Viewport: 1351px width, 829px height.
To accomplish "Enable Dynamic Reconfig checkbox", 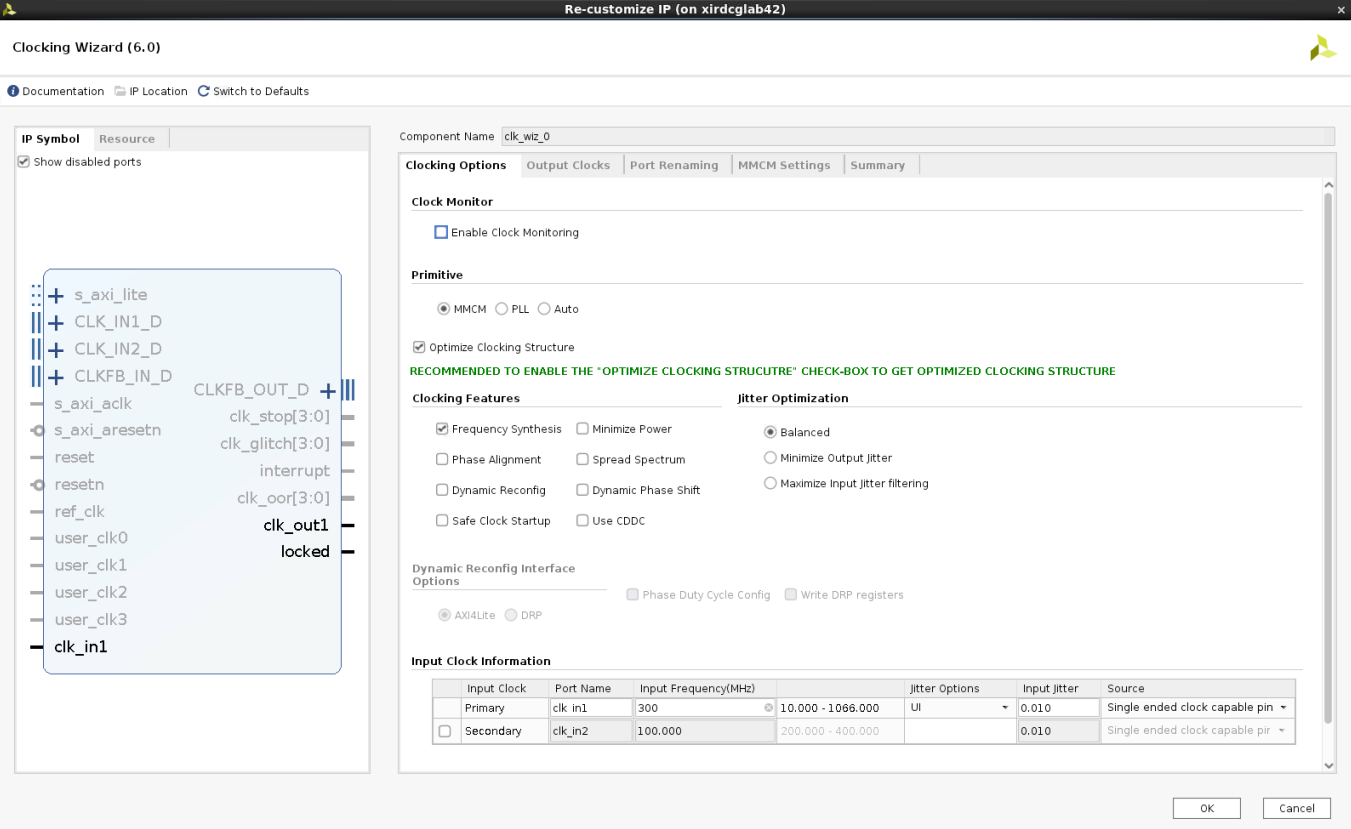I will [442, 490].
